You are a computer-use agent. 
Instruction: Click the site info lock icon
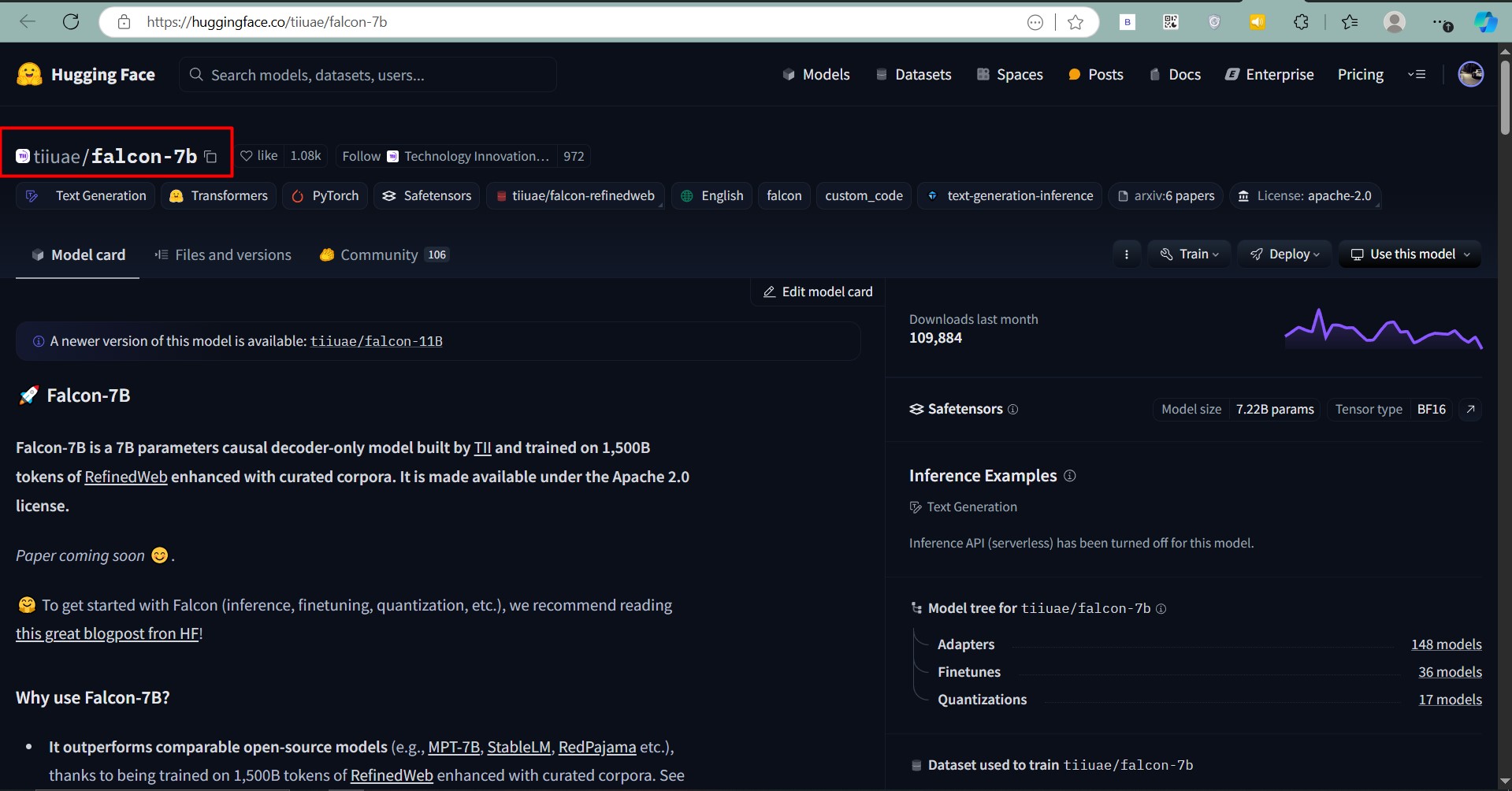point(124,22)
